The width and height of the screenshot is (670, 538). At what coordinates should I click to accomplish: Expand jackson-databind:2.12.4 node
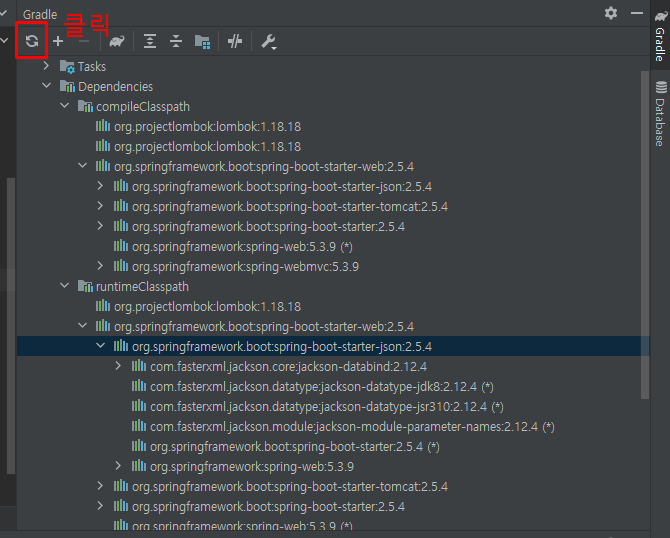pyautogui.click(x=118, y=366)
